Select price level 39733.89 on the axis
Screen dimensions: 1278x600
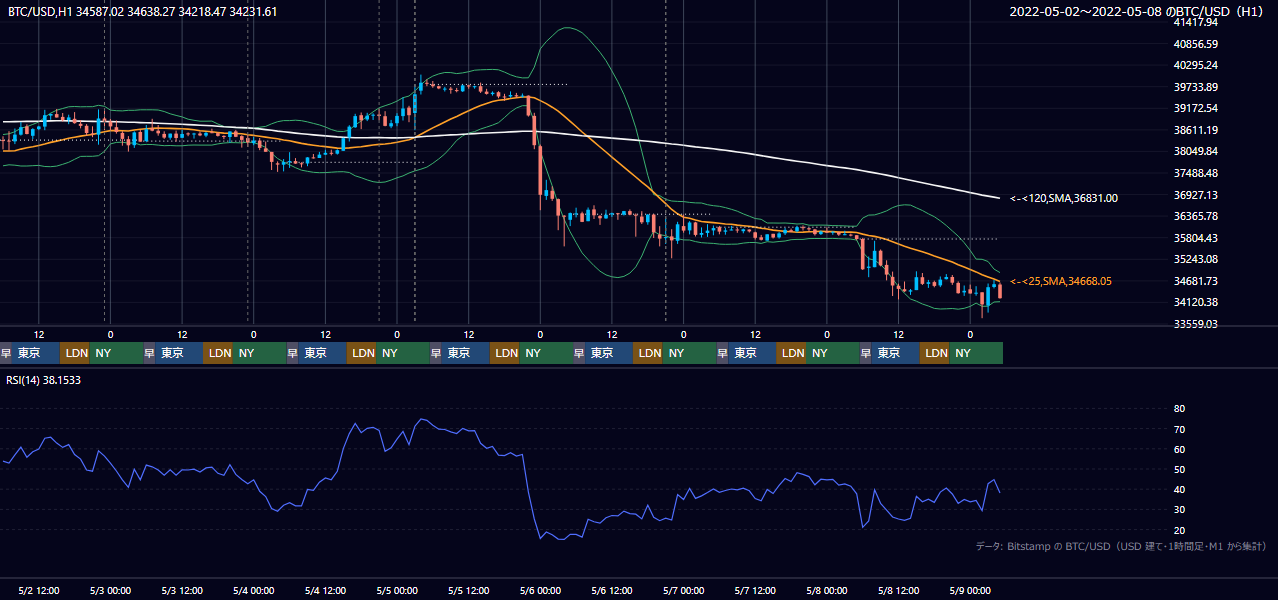tap(1195, 87)
